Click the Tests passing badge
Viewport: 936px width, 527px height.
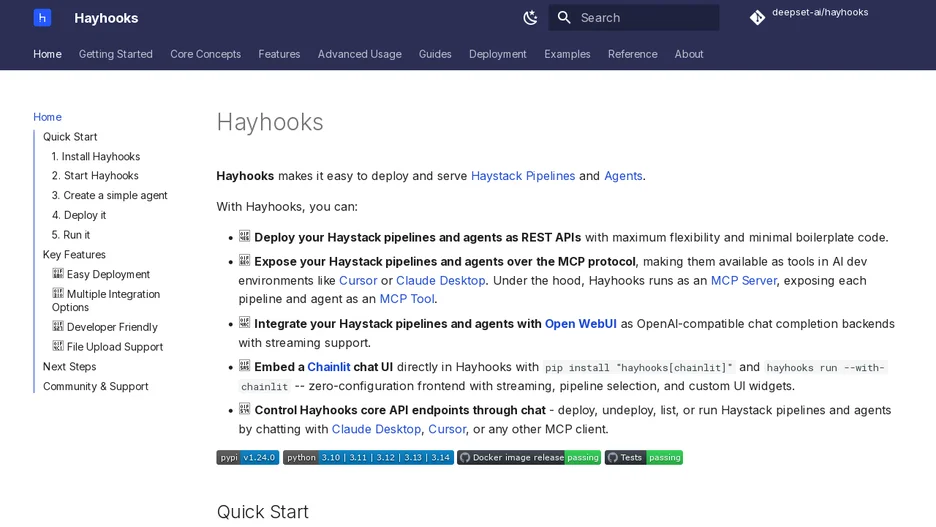coord(644,457)
